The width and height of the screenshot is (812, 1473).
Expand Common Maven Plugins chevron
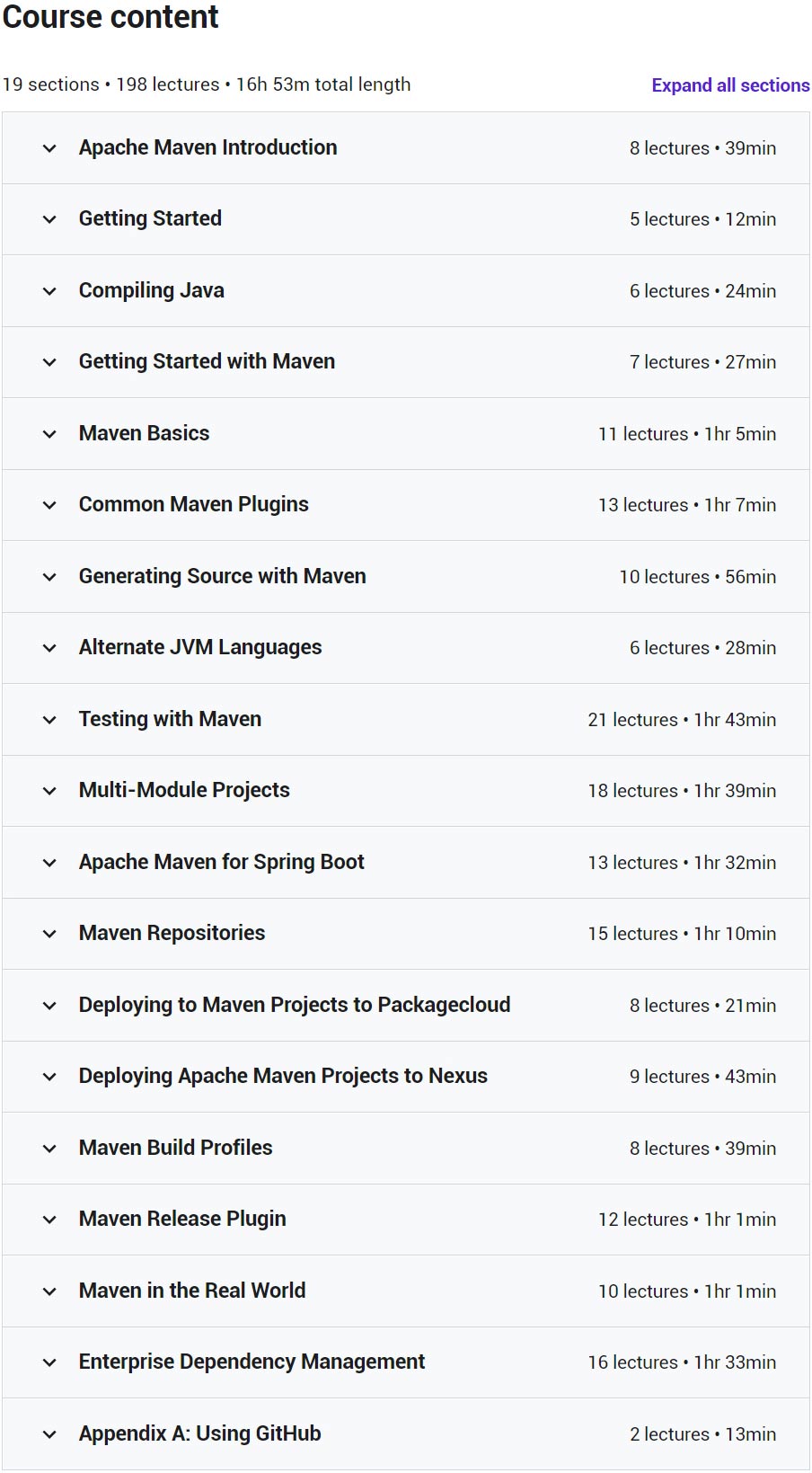[49, 505]
